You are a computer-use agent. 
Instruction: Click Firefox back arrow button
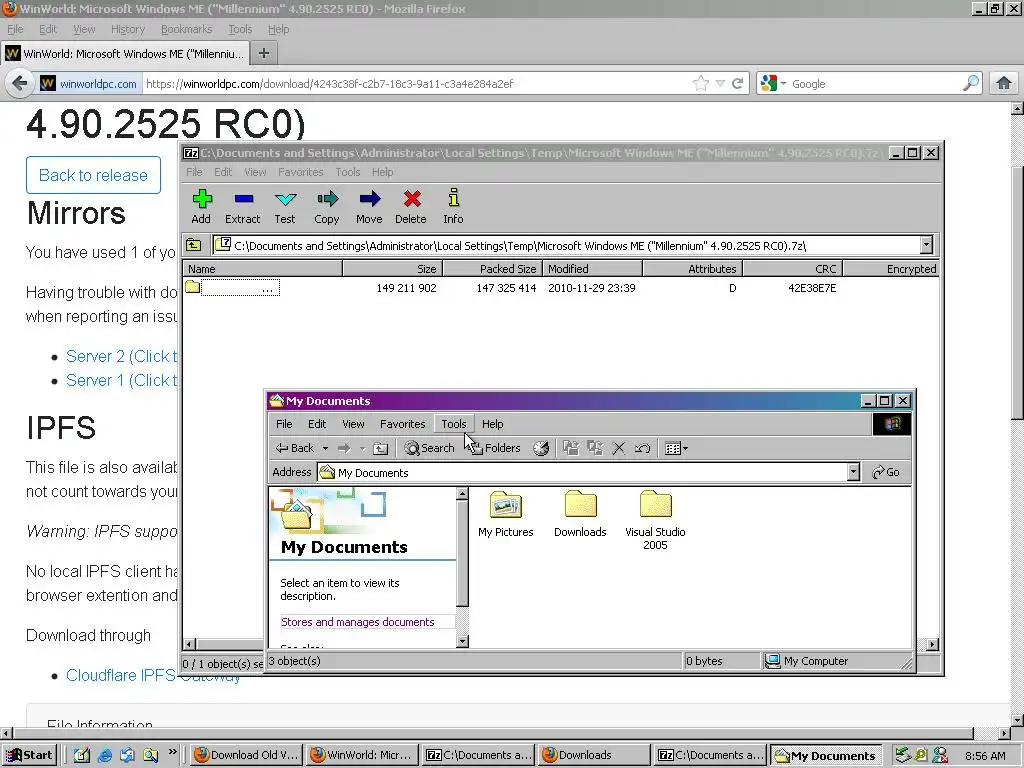(x=20, y=84)
